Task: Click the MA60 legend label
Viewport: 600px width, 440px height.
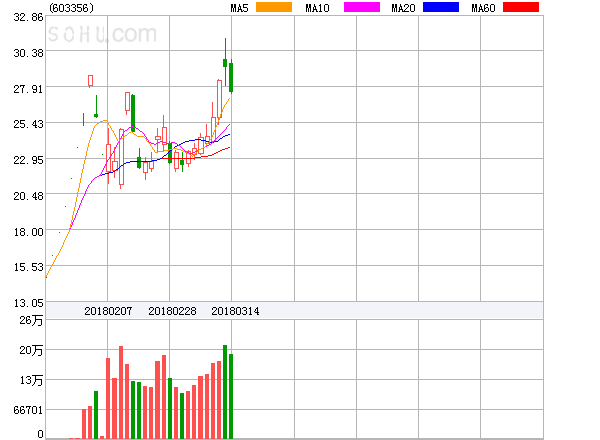Action: click(x=483, y=8)
